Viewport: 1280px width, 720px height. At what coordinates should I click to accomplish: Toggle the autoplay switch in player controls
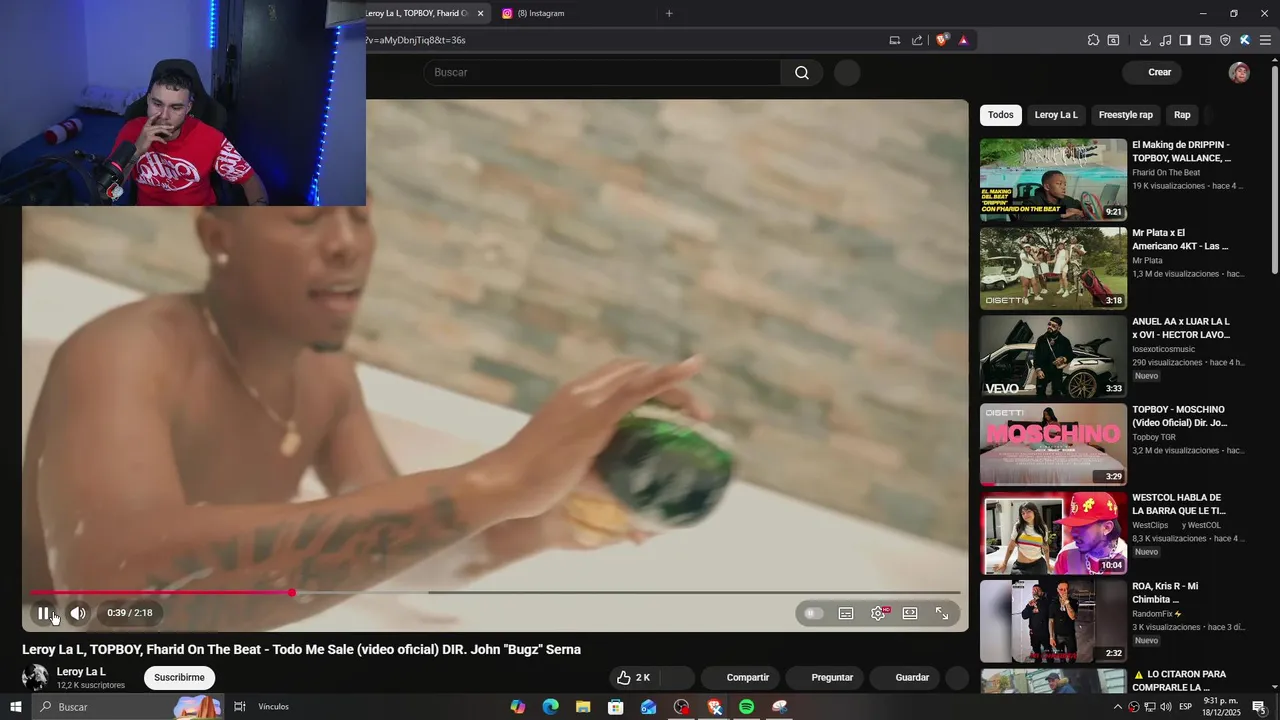pos(814,613)
